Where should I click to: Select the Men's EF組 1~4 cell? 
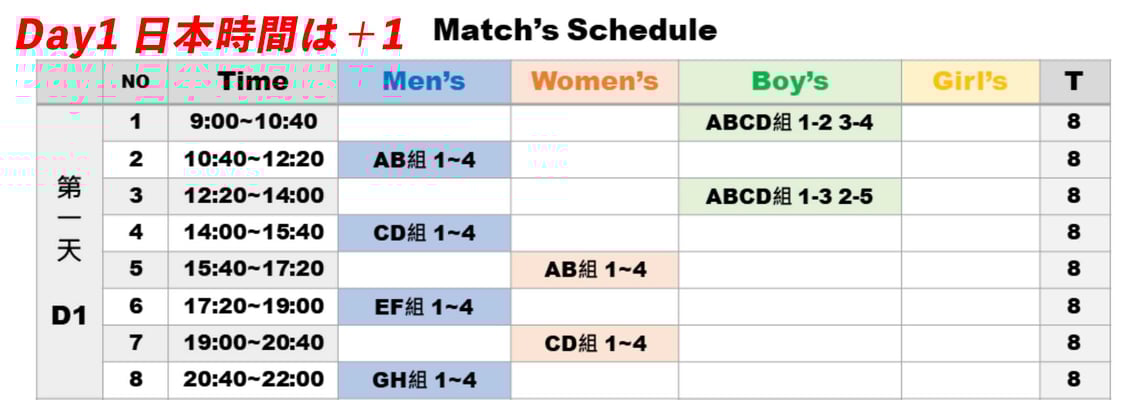[x=424, y=307]
